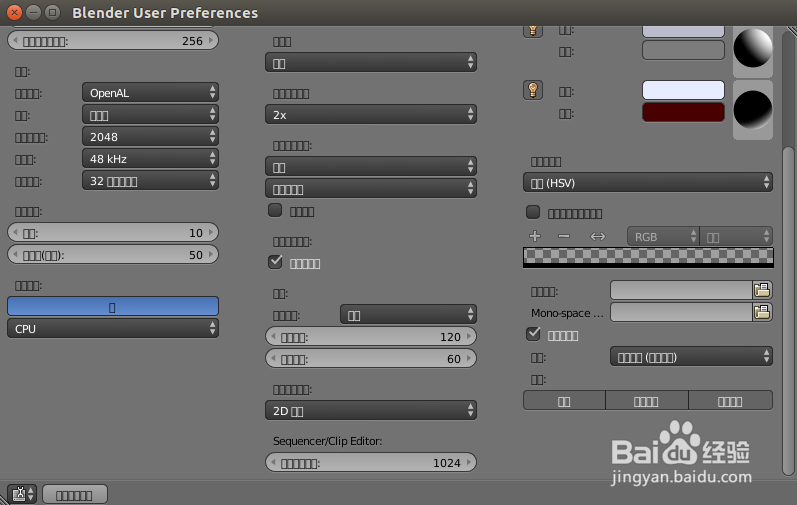The width and height of the screenshot is (797, 505).
Task: Open the OpenAL audio device dropdown
Action: coord(150,92)
